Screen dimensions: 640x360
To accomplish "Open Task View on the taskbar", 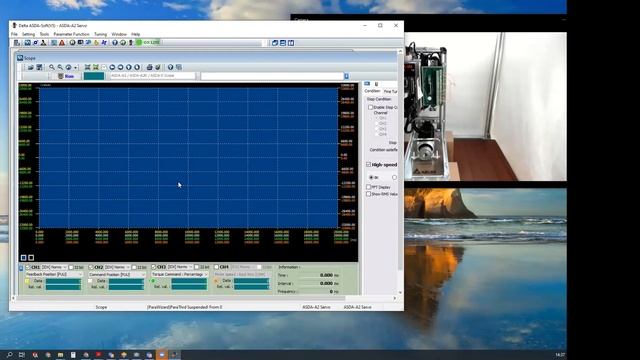I will point(22,355).
